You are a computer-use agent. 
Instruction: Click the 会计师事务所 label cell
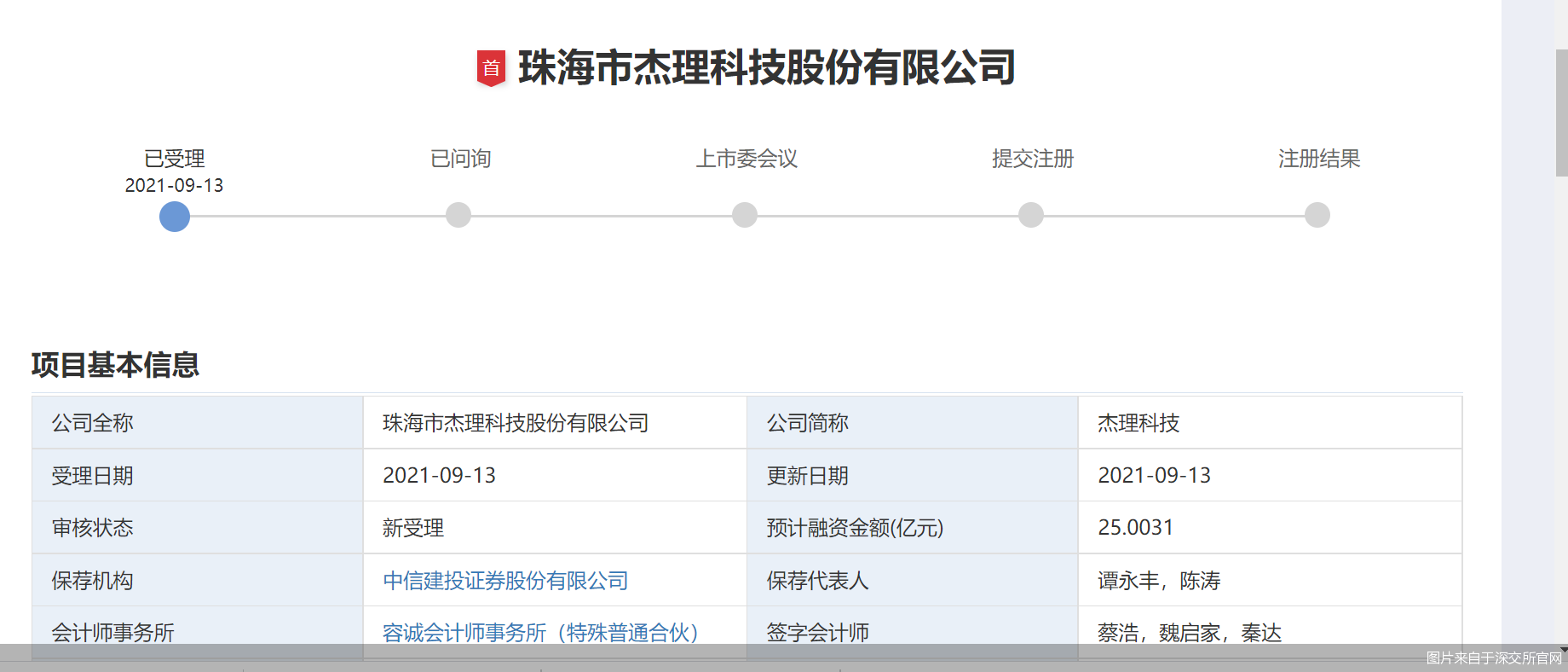pyautogui.click(x=198, y=633)
